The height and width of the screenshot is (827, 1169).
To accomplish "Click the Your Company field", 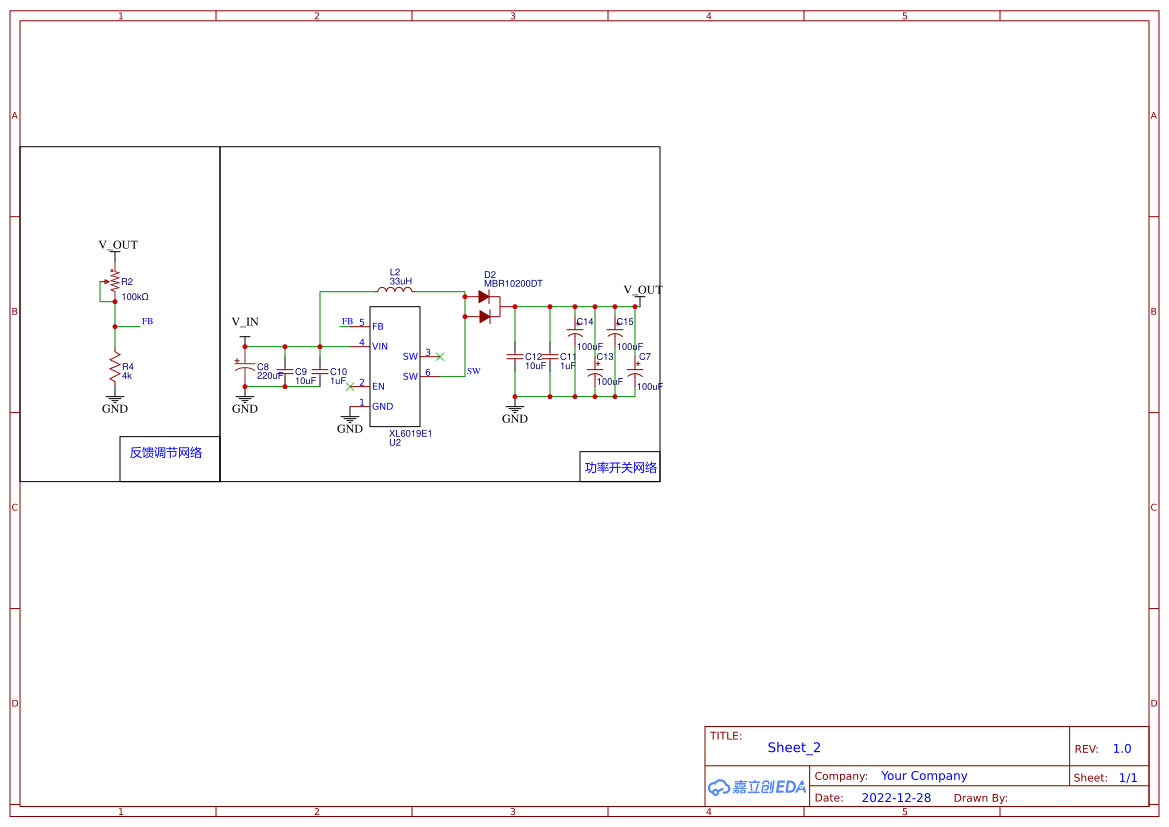I will (923, 776).
